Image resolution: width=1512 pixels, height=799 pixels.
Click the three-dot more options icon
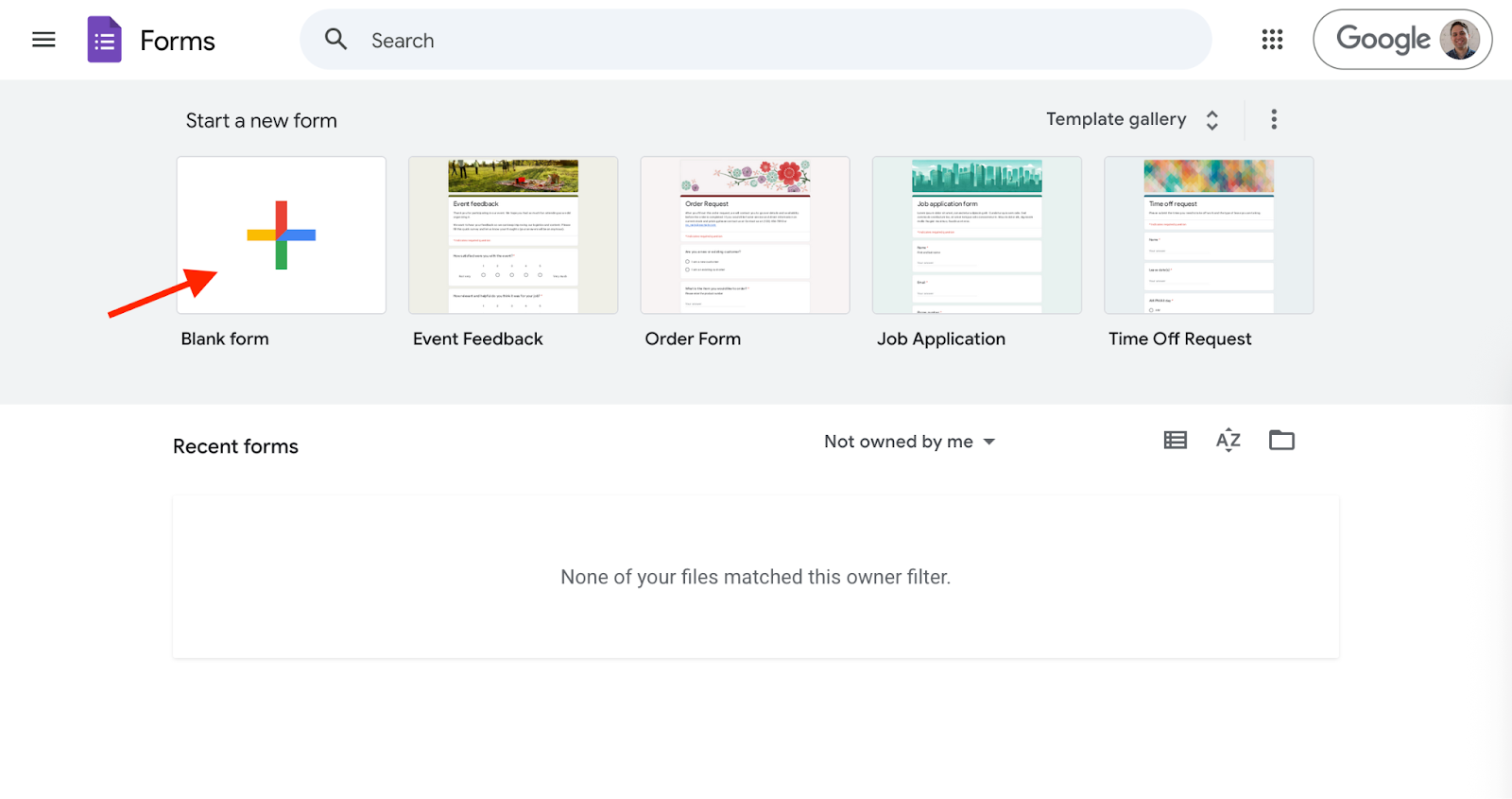tap(1274, 119)
